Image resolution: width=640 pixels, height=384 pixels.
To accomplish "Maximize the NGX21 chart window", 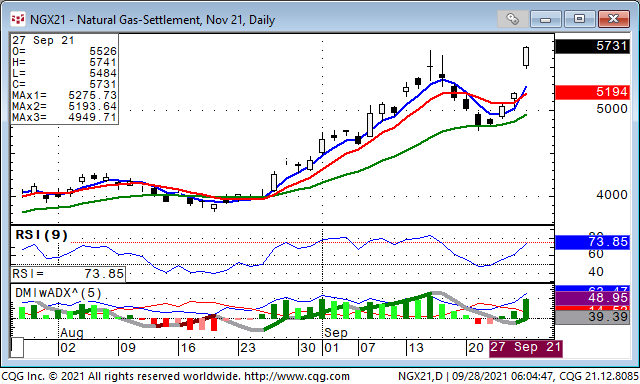I will (x=579, y=19).
